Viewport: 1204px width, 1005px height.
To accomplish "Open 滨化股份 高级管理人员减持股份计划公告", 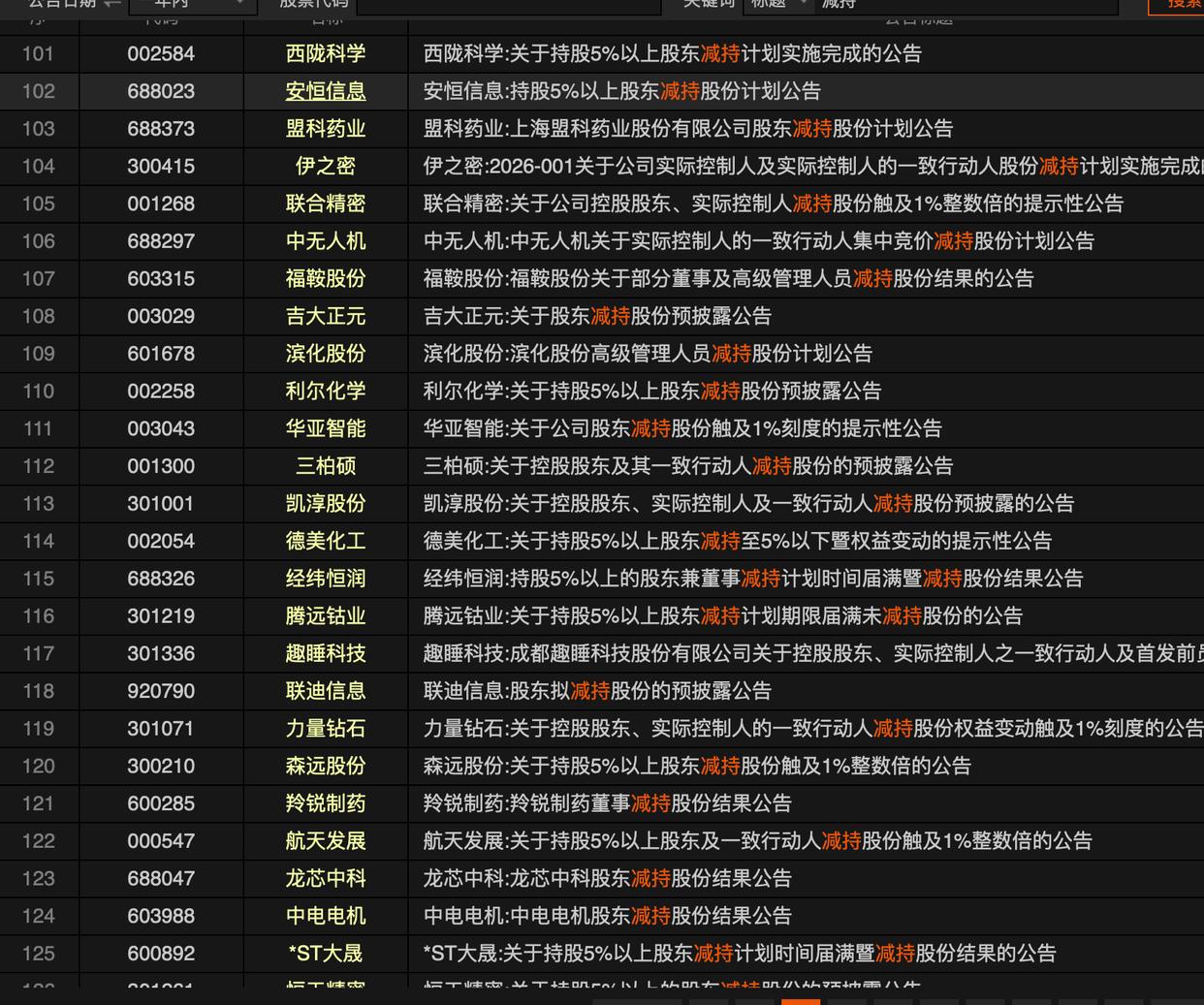I will pyautogui.click(x=648, y=354).
